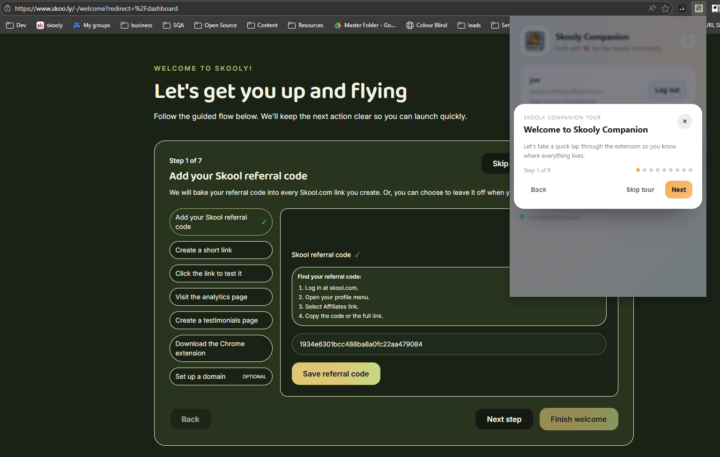
Task: Jump to the second tour progress dot
Action: (643, 170)
